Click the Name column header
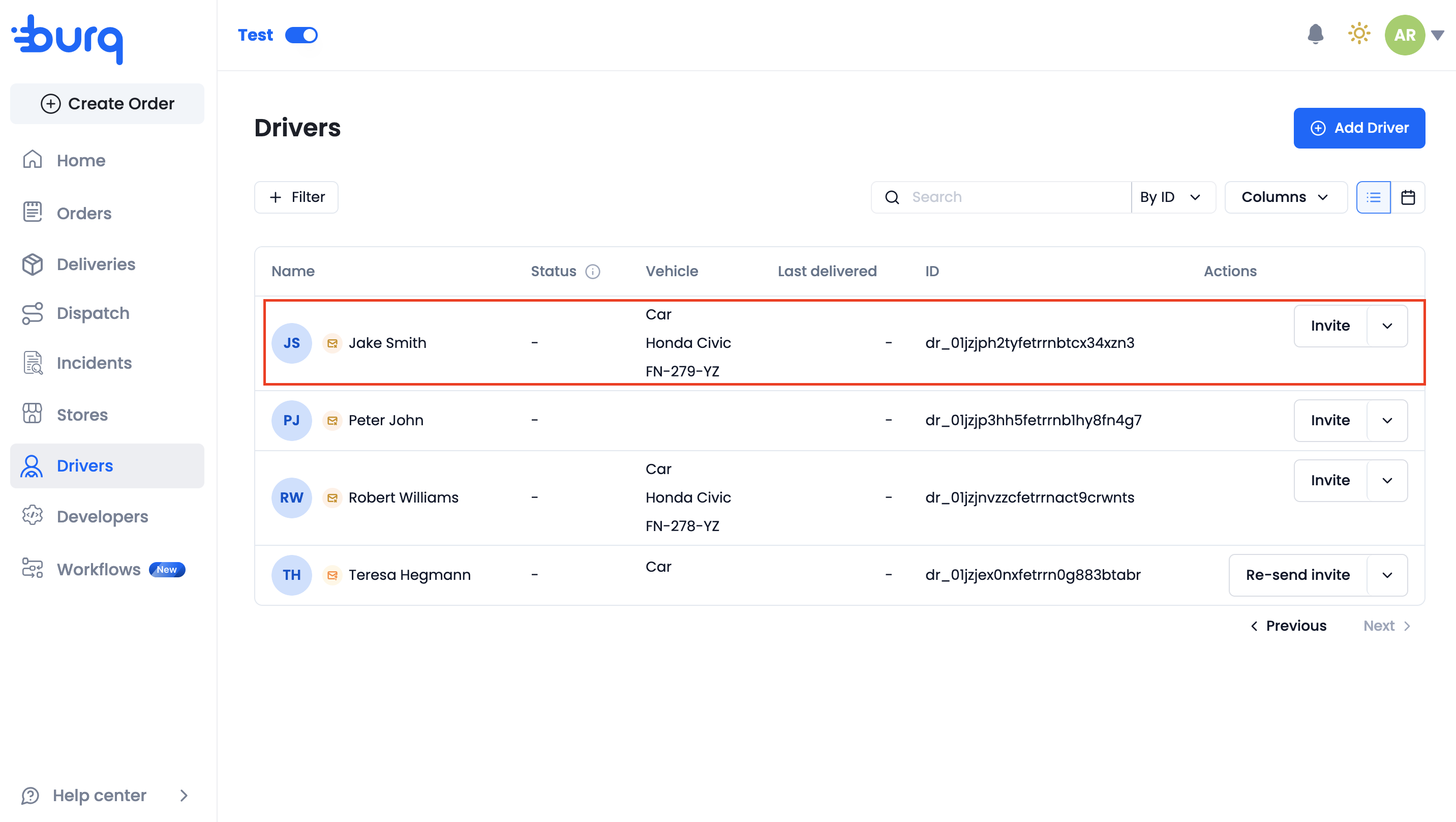 click(293, 271)
